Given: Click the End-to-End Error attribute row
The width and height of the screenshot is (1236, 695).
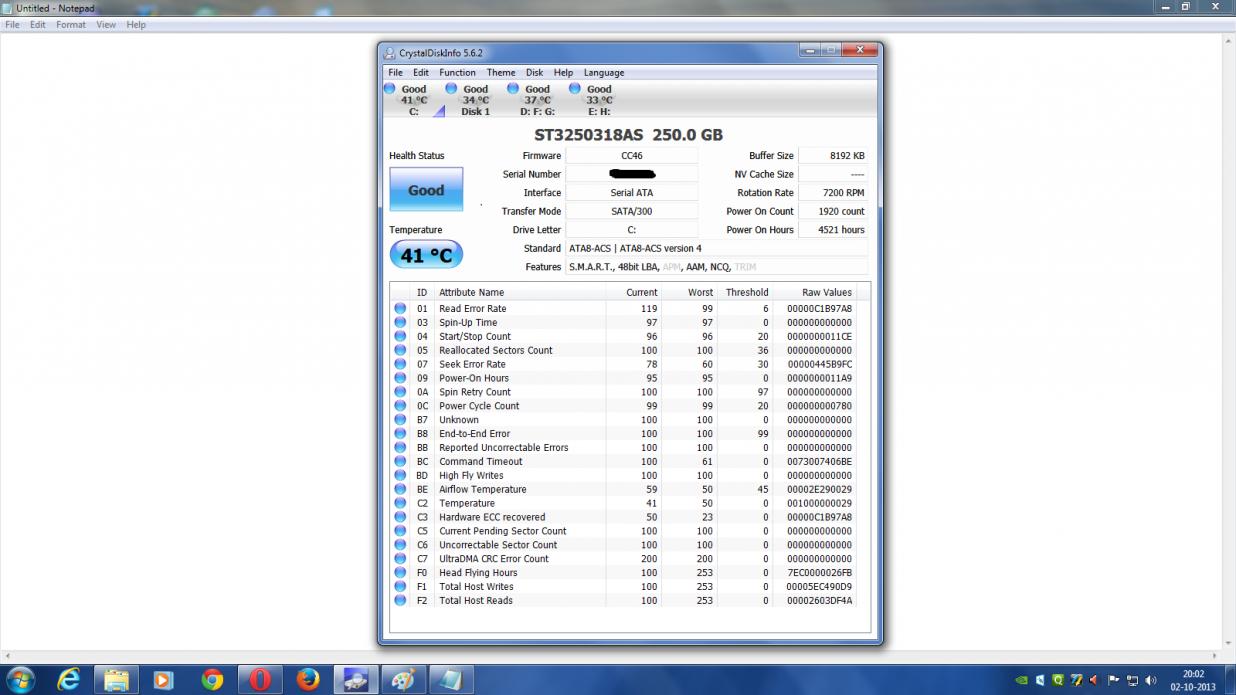Looking at the screenshot, I should (625, 434).
